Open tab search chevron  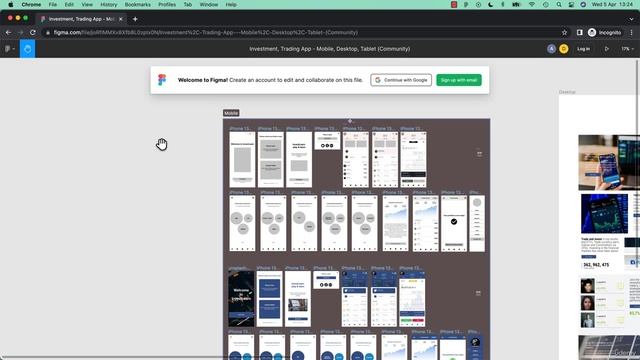click(631, 19)
